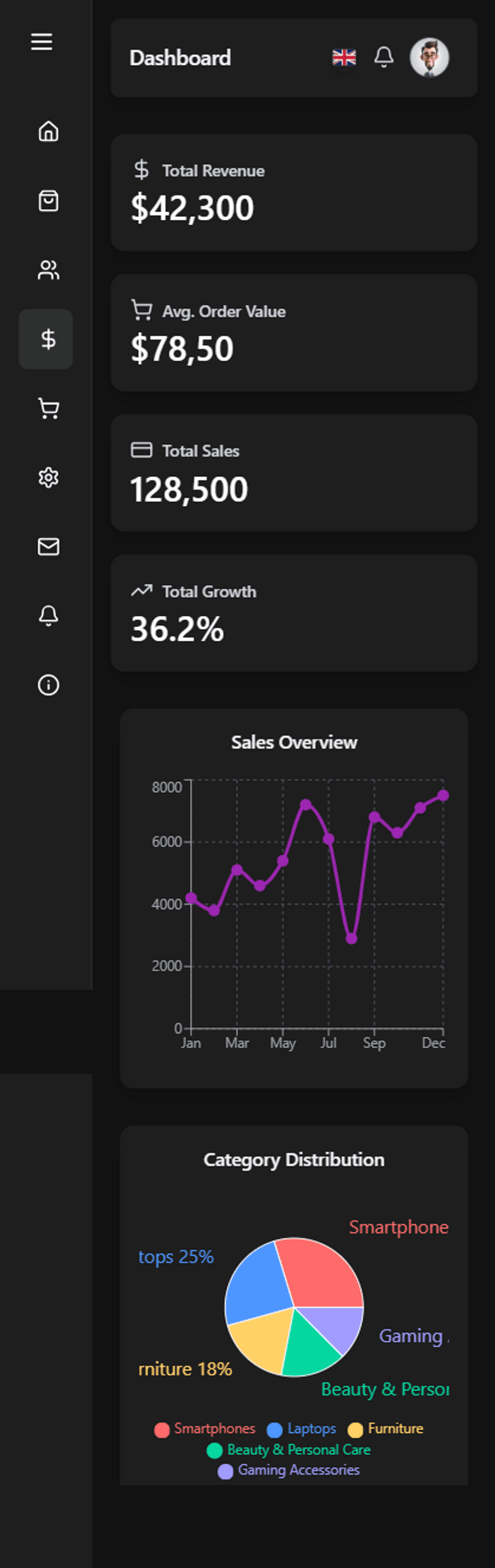495x1568 pixels.
Task: Click the Beauty & Personal Care legend swatch
Action: [x=214, y=1450]
